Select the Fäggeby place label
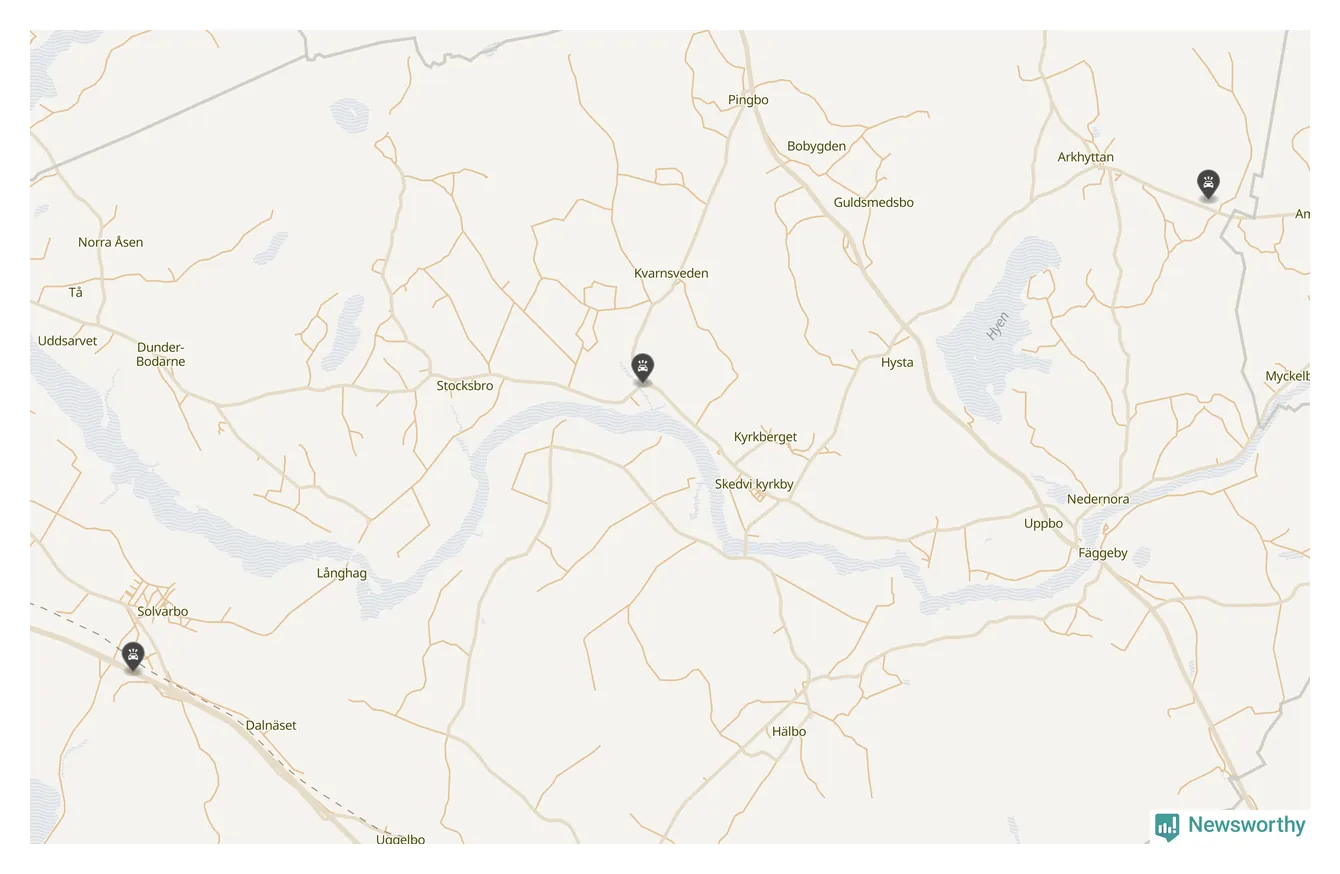 1103,553
